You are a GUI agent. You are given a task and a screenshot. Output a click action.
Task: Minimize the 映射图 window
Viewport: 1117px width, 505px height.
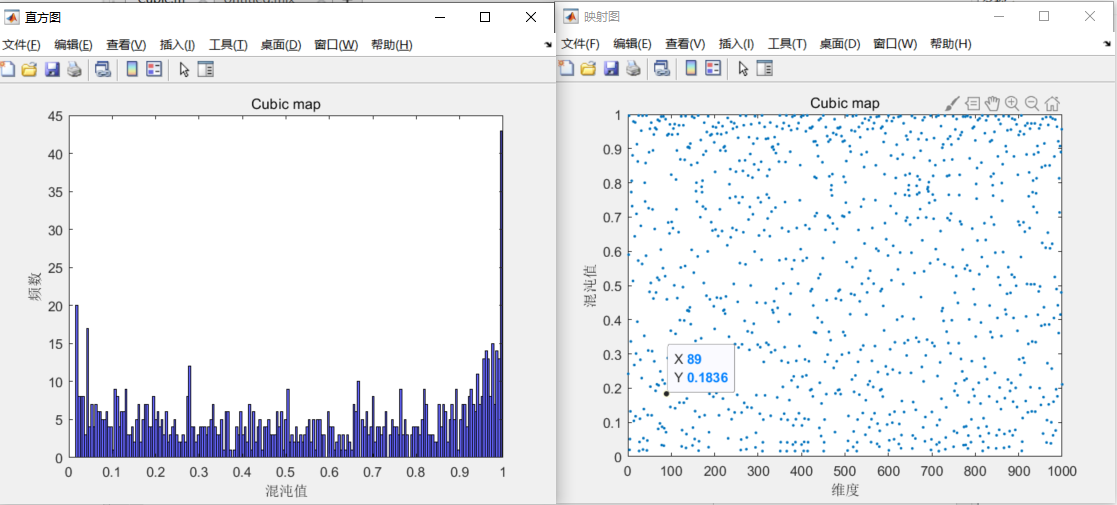pos(1000,16)
